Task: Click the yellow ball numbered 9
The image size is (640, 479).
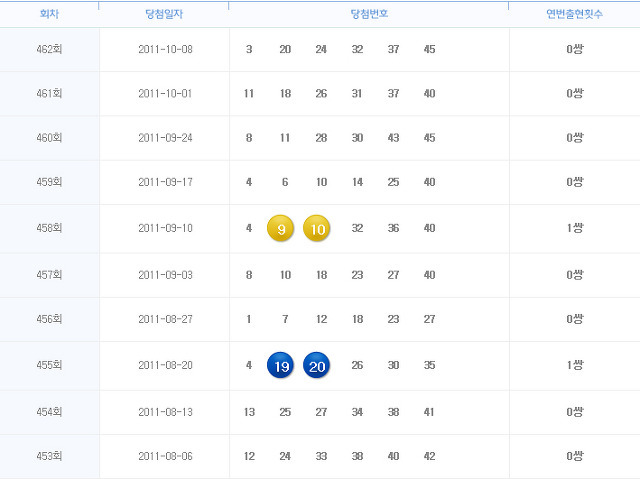Action: click(x=280, y=228)
